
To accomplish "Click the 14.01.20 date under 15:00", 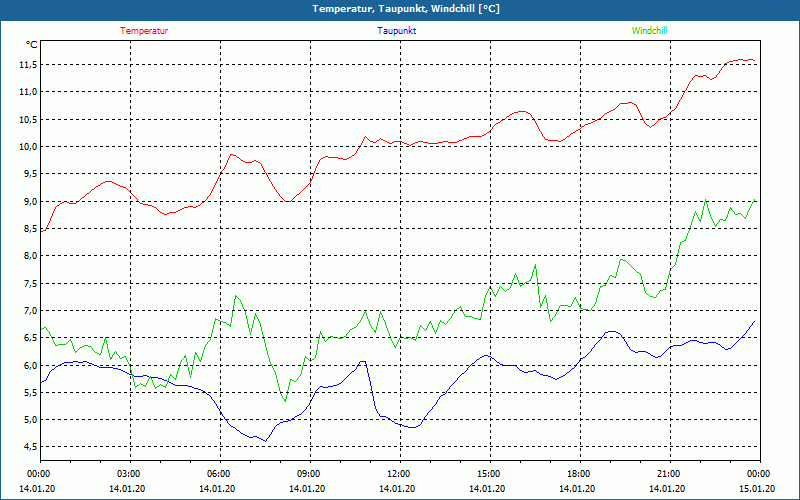I will point(488,489).
